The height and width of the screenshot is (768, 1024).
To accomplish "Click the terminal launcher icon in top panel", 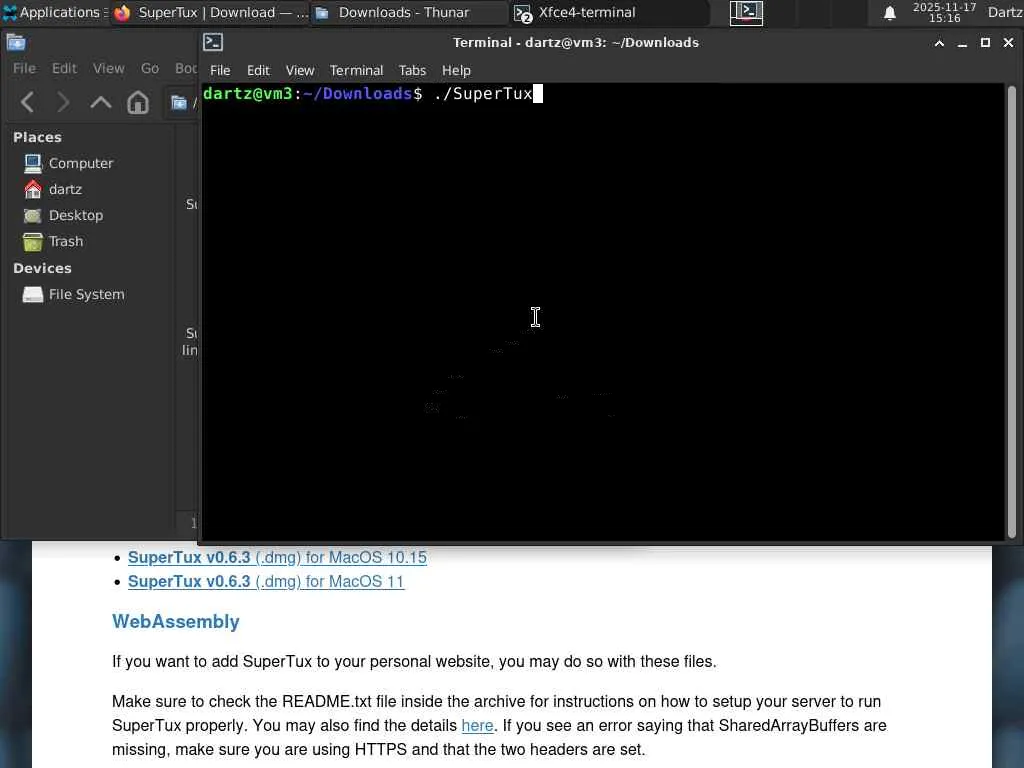I will click(746, 12).
